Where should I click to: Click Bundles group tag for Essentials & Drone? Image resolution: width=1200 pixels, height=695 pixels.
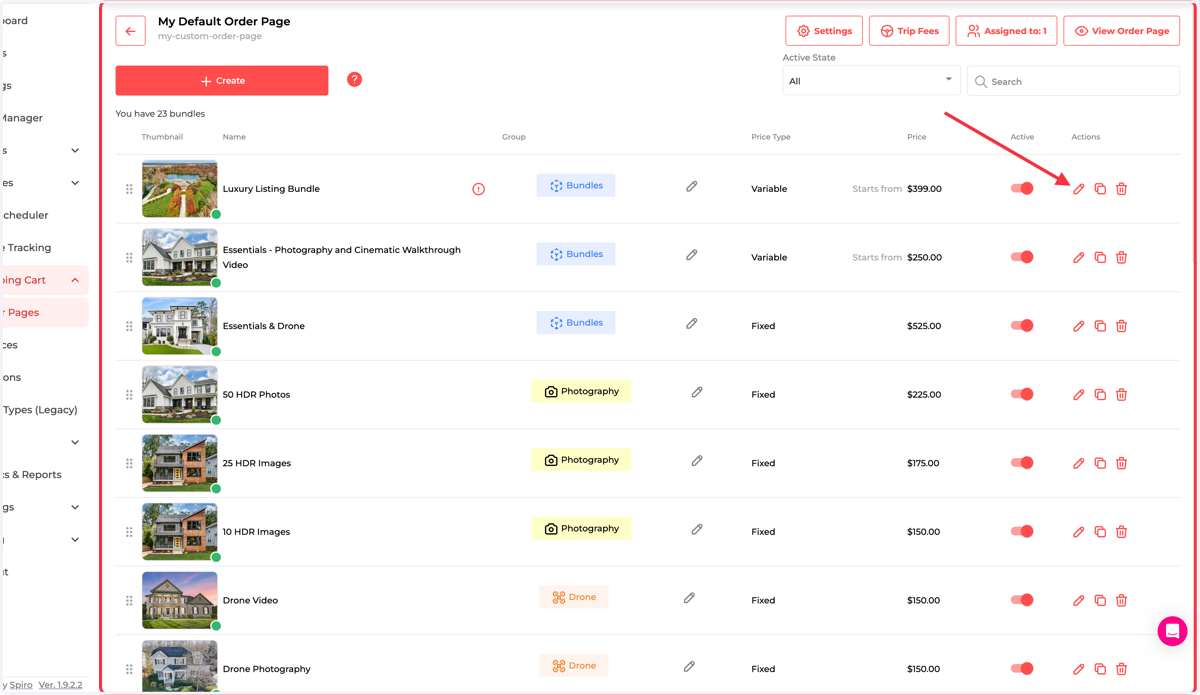coord(576,323)
